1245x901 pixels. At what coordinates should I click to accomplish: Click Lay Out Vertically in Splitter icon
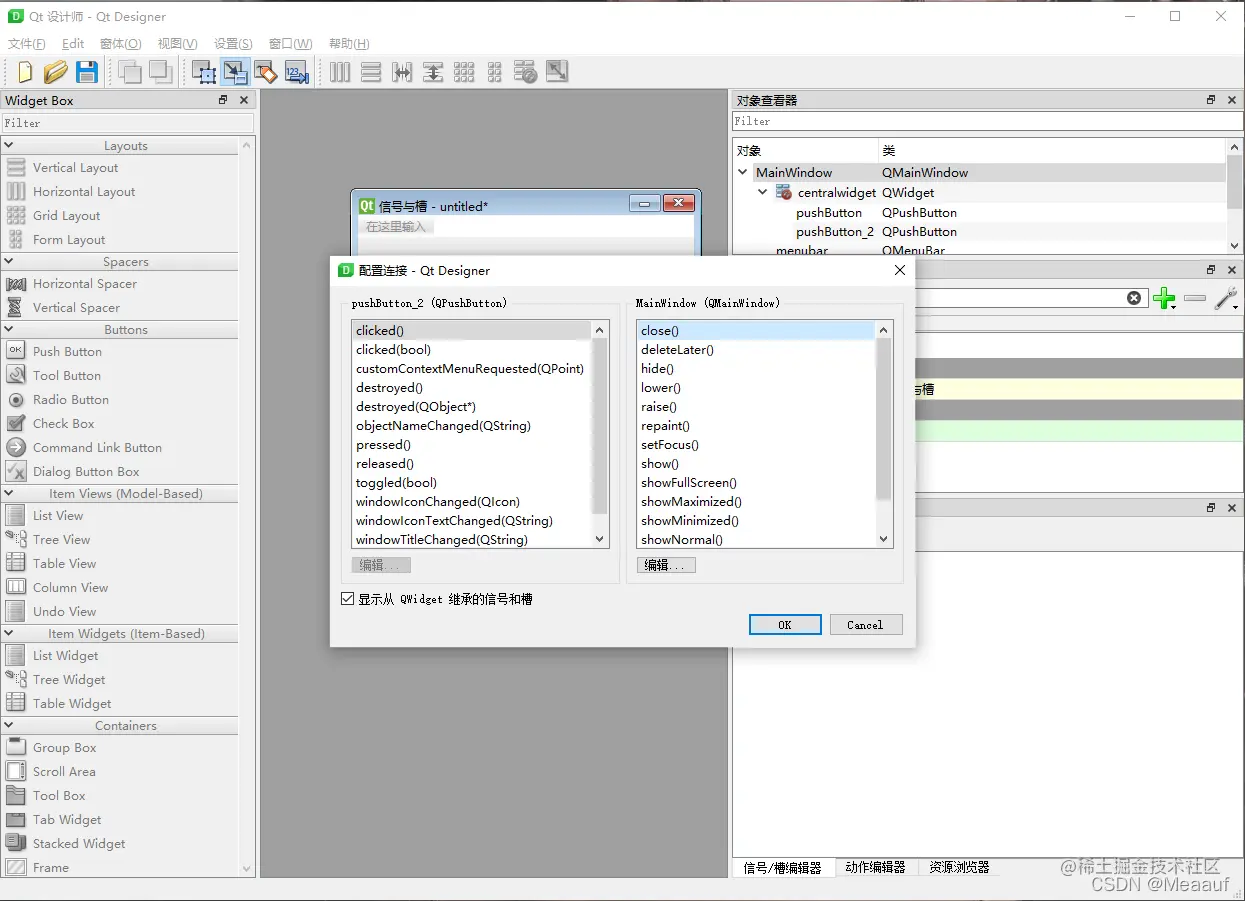[x=433, y=72]
